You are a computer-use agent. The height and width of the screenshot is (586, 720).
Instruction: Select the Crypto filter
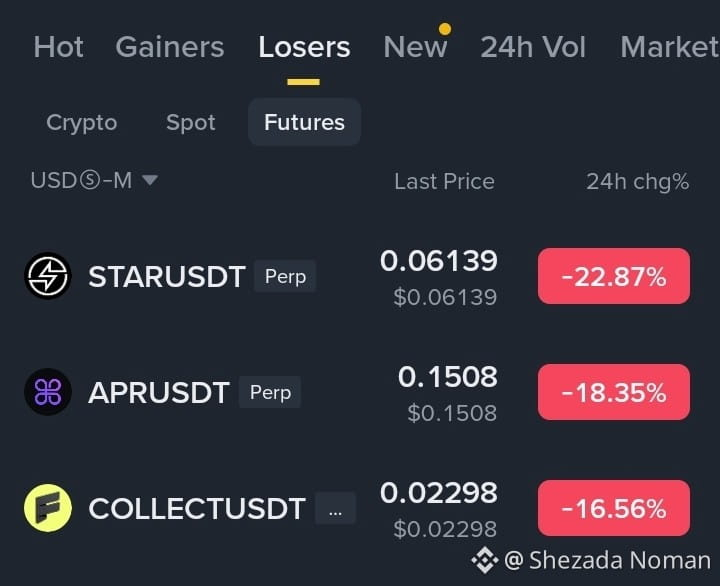coord(82,122)
